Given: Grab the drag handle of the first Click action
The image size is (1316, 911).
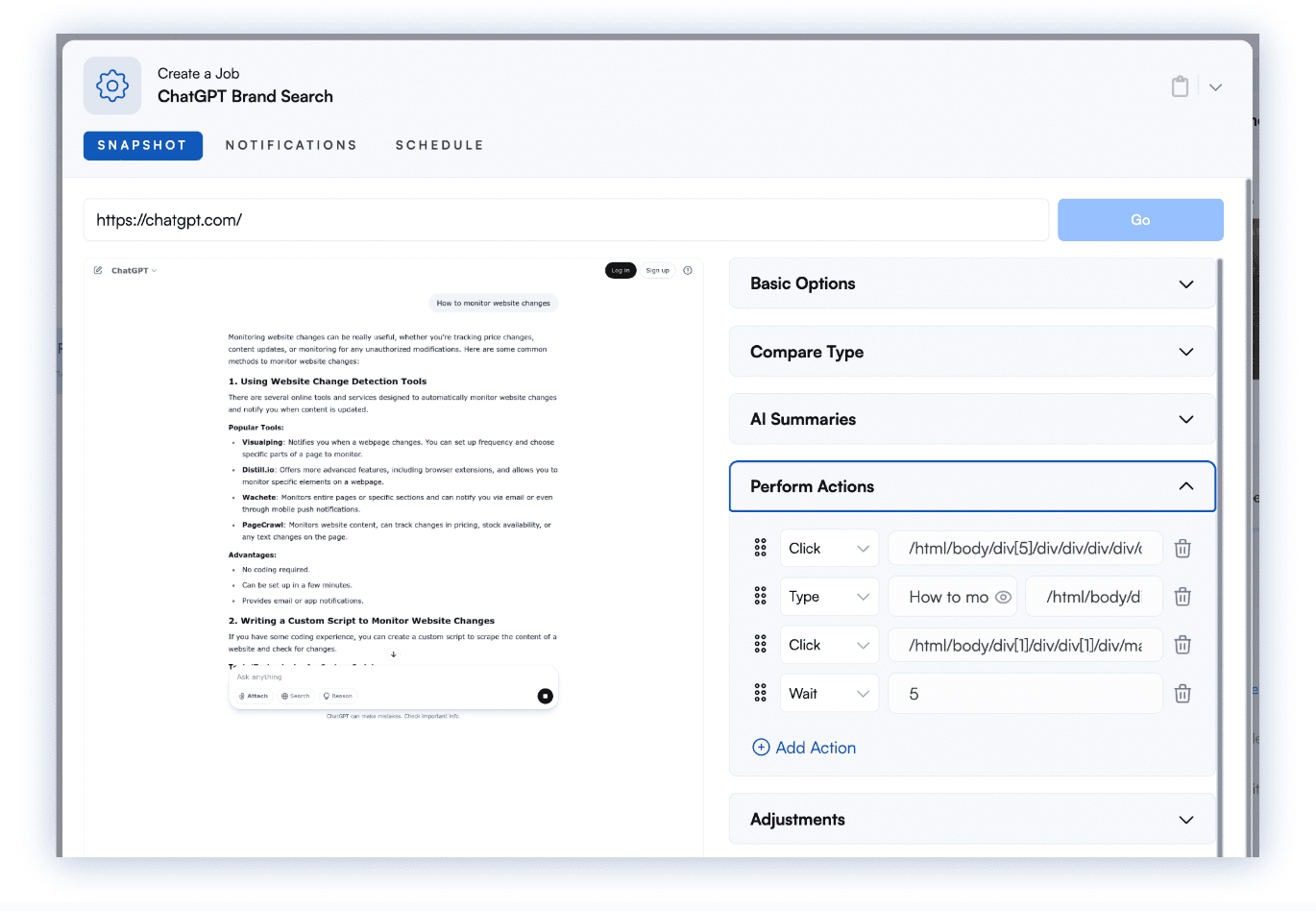Looking at the screenshot, I should 760,548.
